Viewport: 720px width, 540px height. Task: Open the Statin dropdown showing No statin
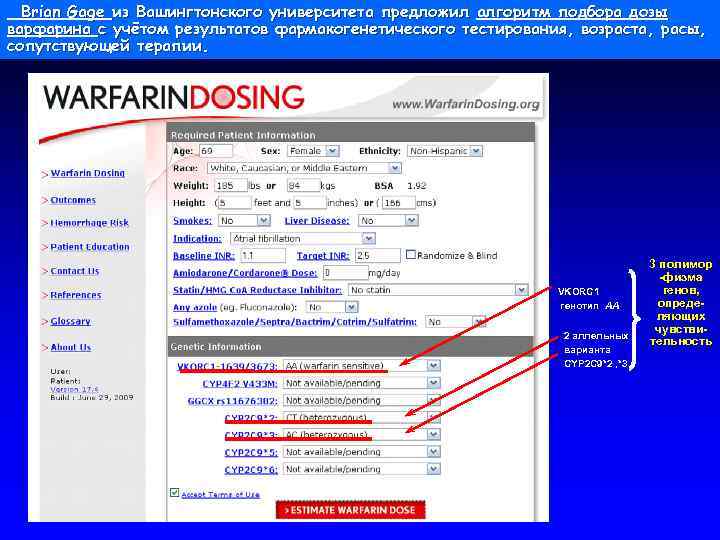438,290
